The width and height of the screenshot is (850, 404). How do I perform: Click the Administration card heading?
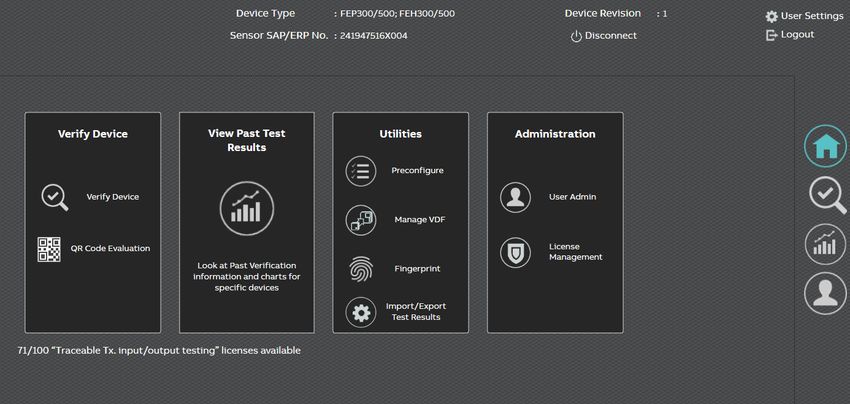(x=555, y=134)
